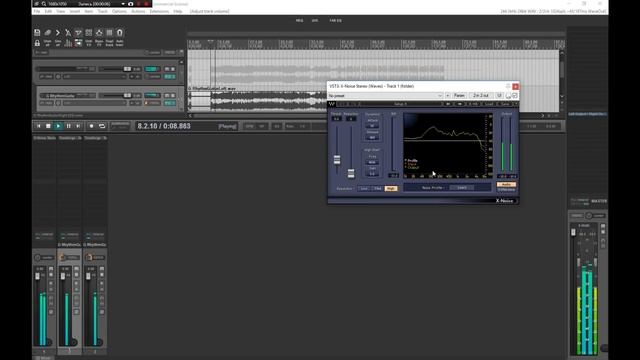Image resolution: width=640 pixels, height=360 pixels.
Task: Toggle the padlock locking icon
Action: [37, 43]
